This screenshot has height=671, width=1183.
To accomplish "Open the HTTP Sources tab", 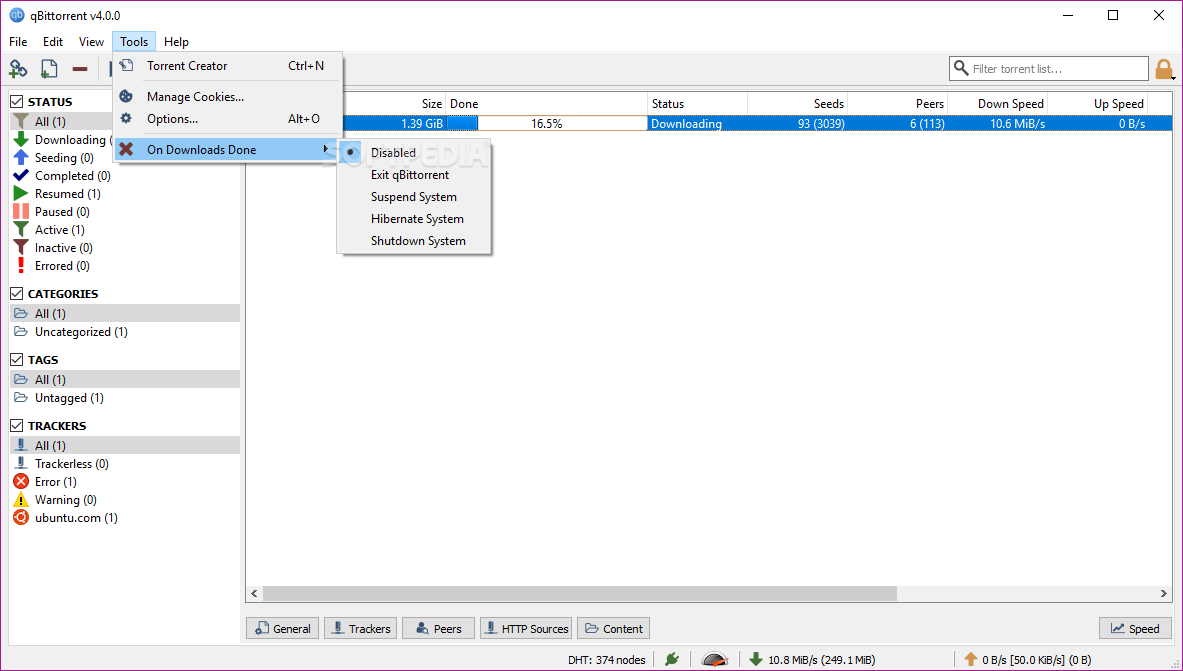I will pos(526,629).
